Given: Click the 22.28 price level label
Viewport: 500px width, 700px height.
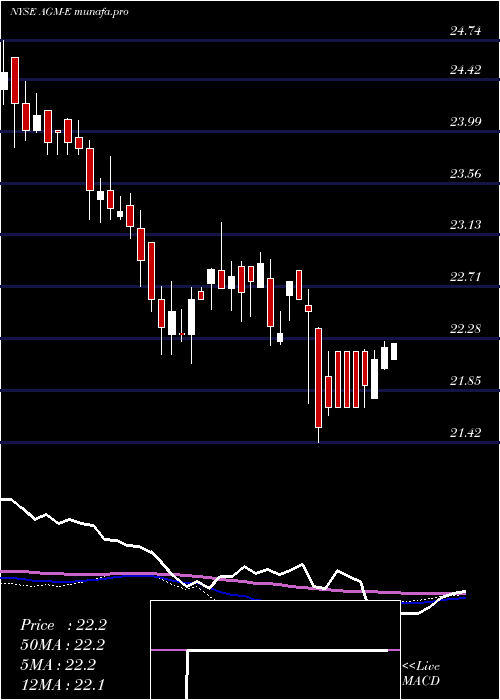Looking at the screenshot, I should pos(466,329).
